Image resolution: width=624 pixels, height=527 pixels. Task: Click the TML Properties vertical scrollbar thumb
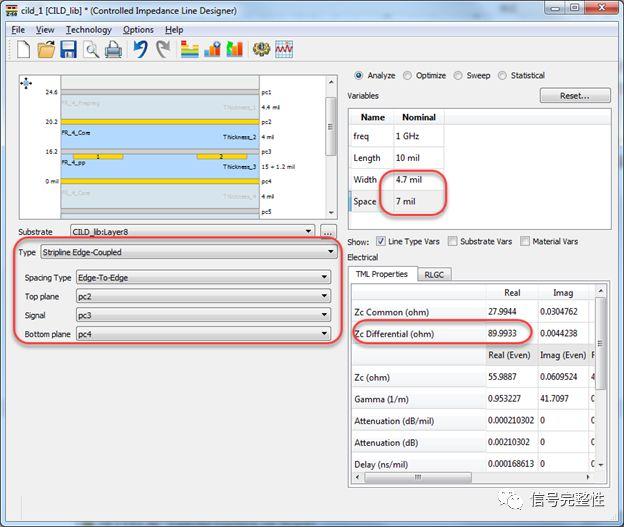600,344
